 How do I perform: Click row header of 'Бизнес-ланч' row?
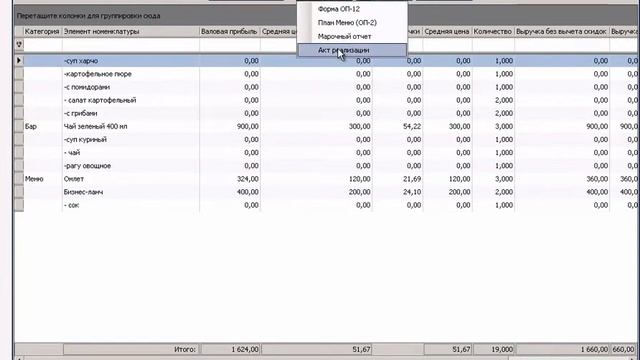pos(19,192)
